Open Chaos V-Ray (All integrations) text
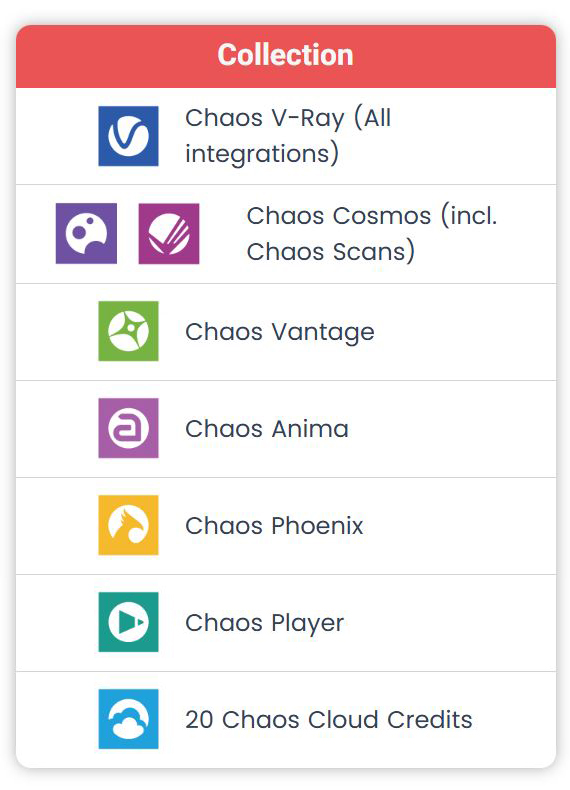This screenshot has height=790, width=570. 288,136
